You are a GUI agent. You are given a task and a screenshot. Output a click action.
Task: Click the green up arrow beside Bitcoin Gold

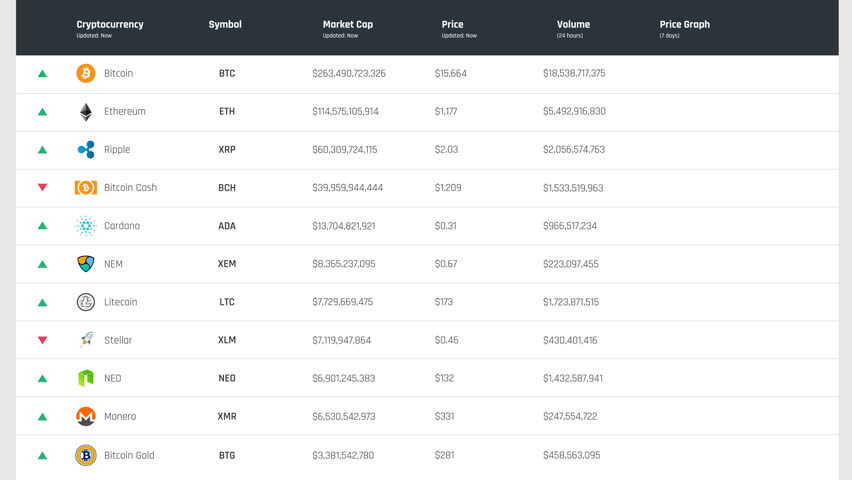tap(42, 456)
